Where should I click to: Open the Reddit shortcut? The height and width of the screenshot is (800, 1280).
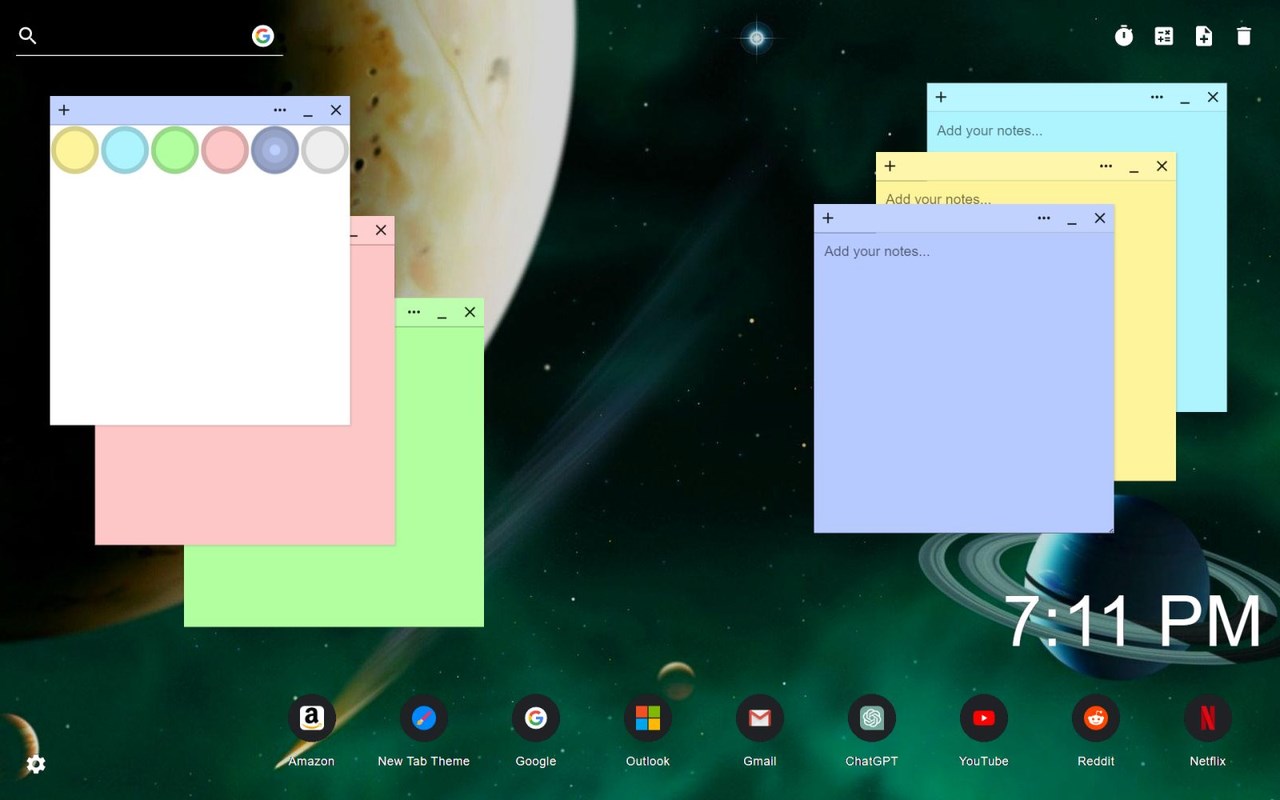click(x=1096, y=718)
